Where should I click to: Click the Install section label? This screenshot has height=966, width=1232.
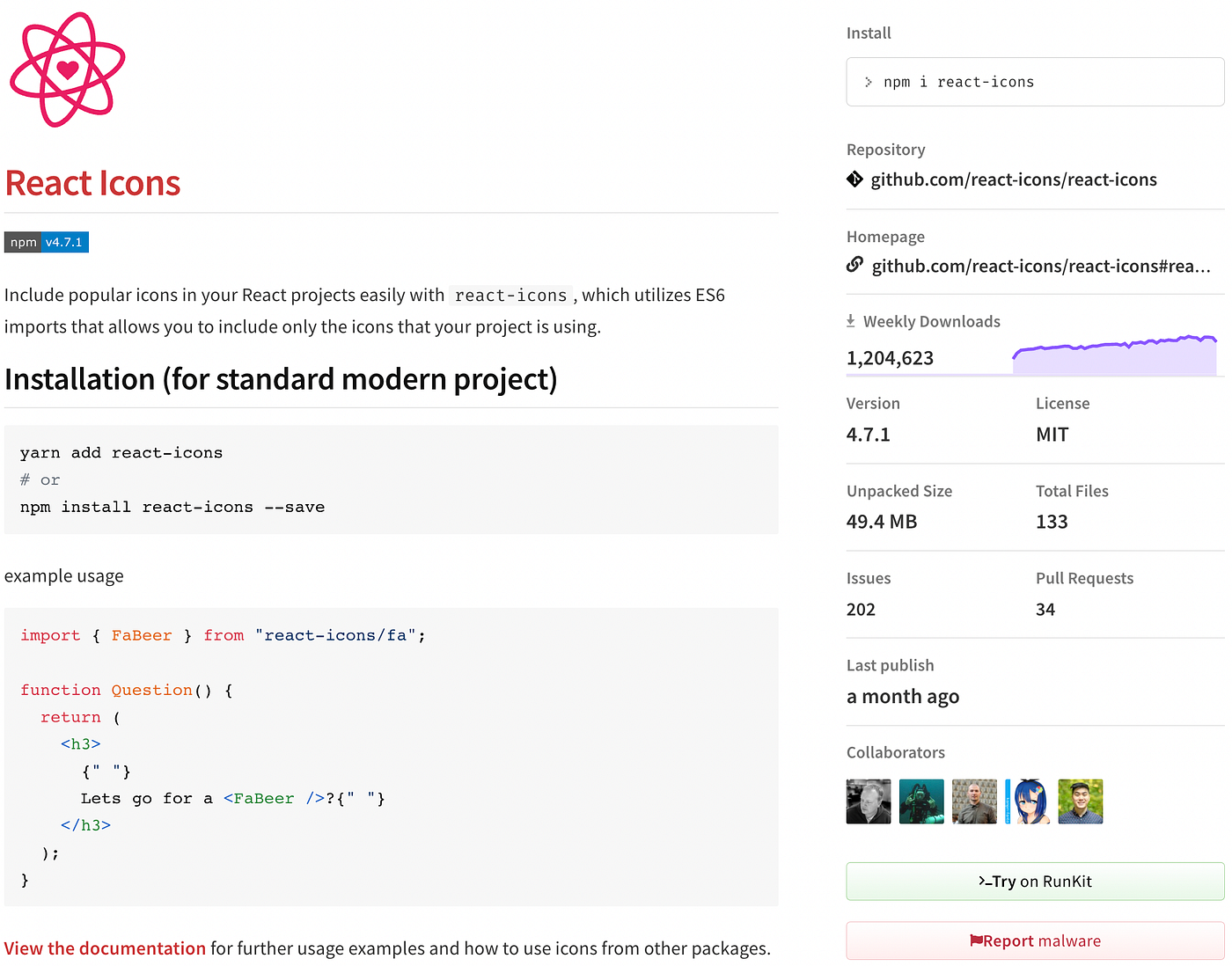[869, 33]
